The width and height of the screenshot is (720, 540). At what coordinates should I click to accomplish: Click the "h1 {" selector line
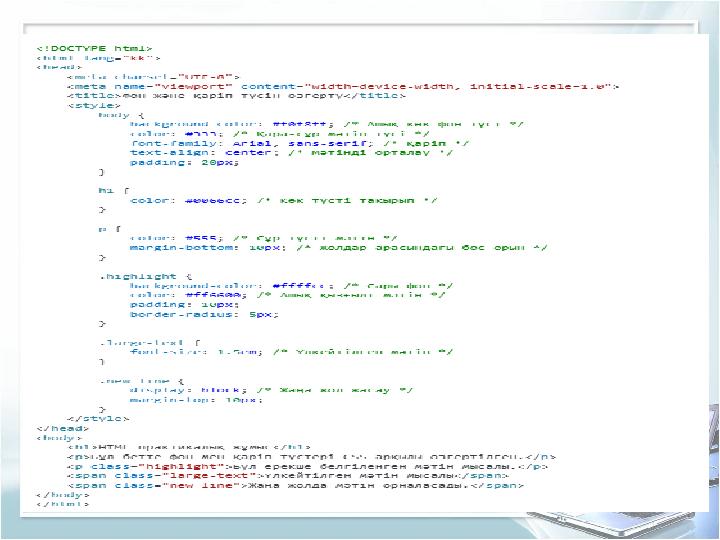point(114,191)
